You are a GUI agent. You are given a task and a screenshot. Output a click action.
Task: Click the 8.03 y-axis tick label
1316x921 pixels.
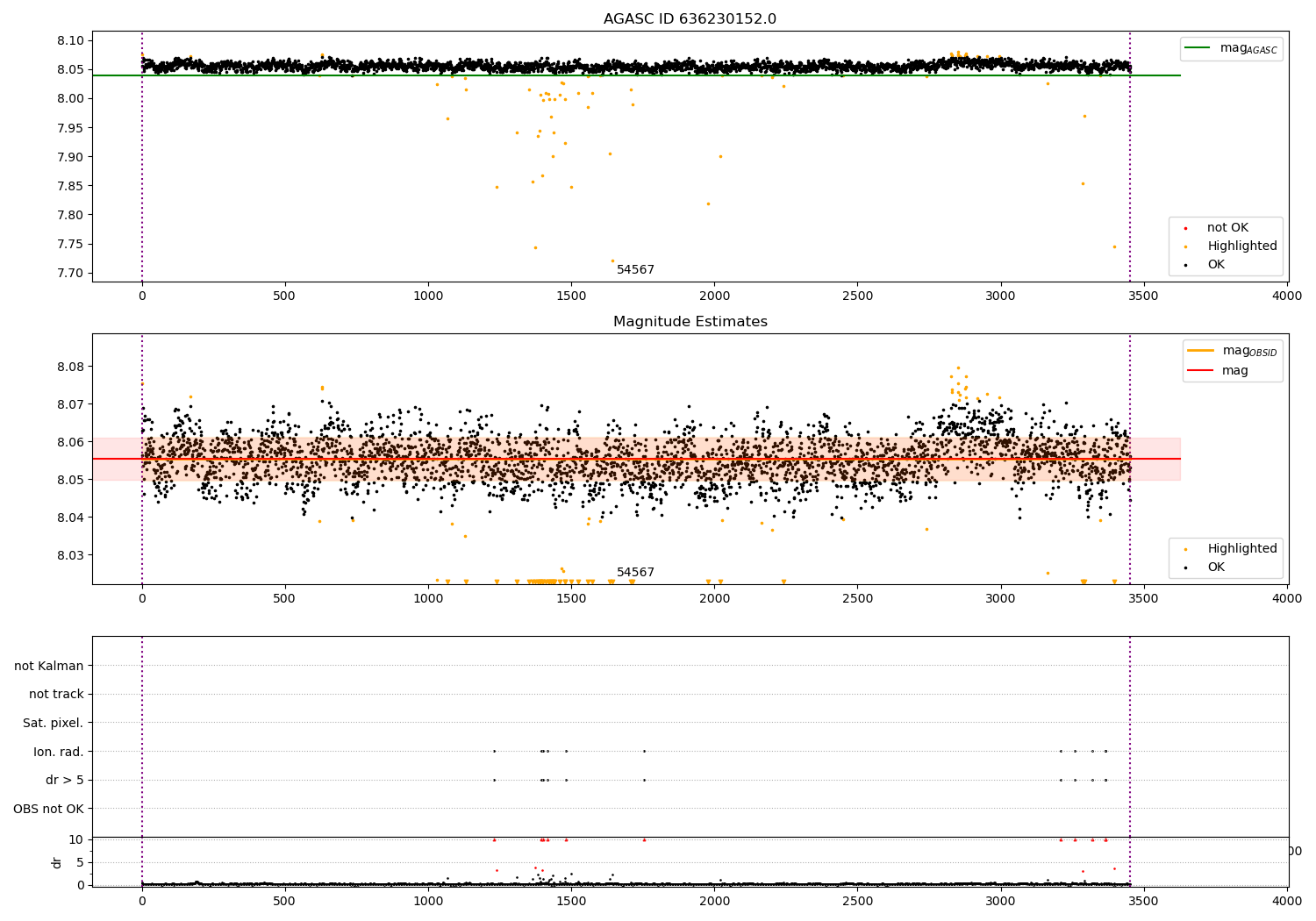pyautogui.click(x=70, y=555)
